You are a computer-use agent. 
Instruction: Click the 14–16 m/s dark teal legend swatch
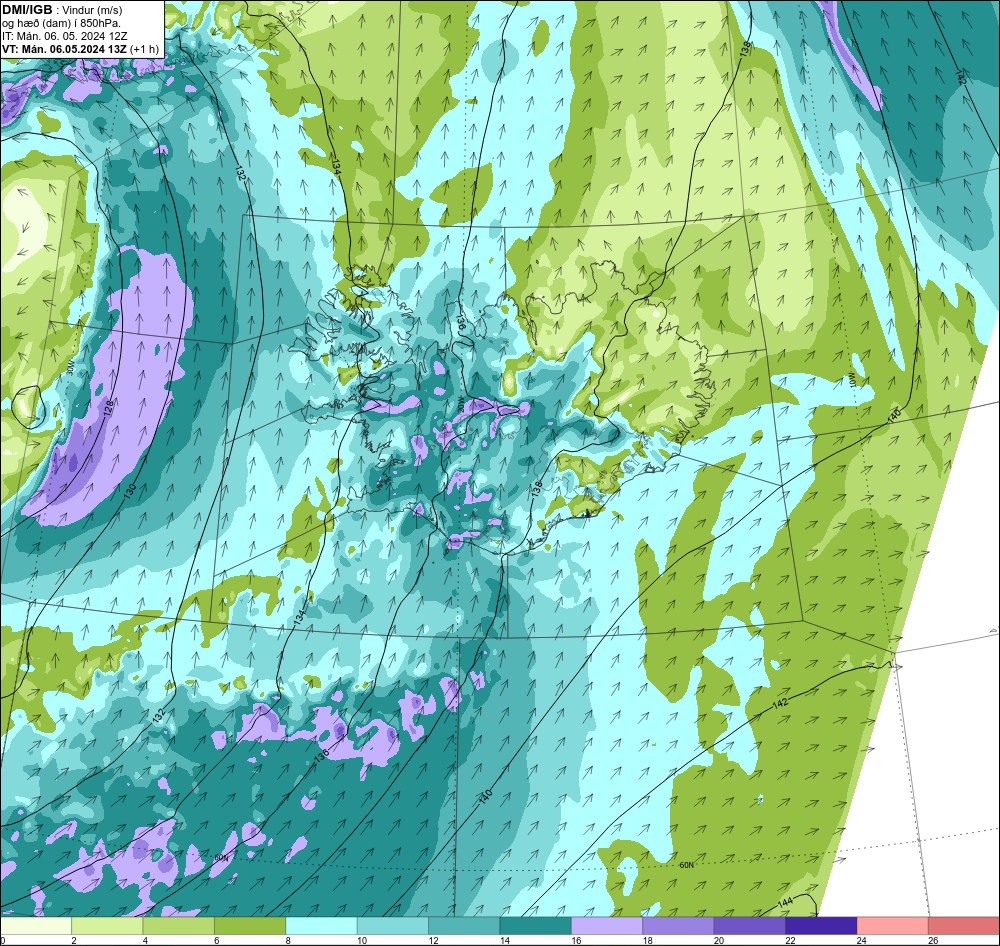click(x=536, y=926)
